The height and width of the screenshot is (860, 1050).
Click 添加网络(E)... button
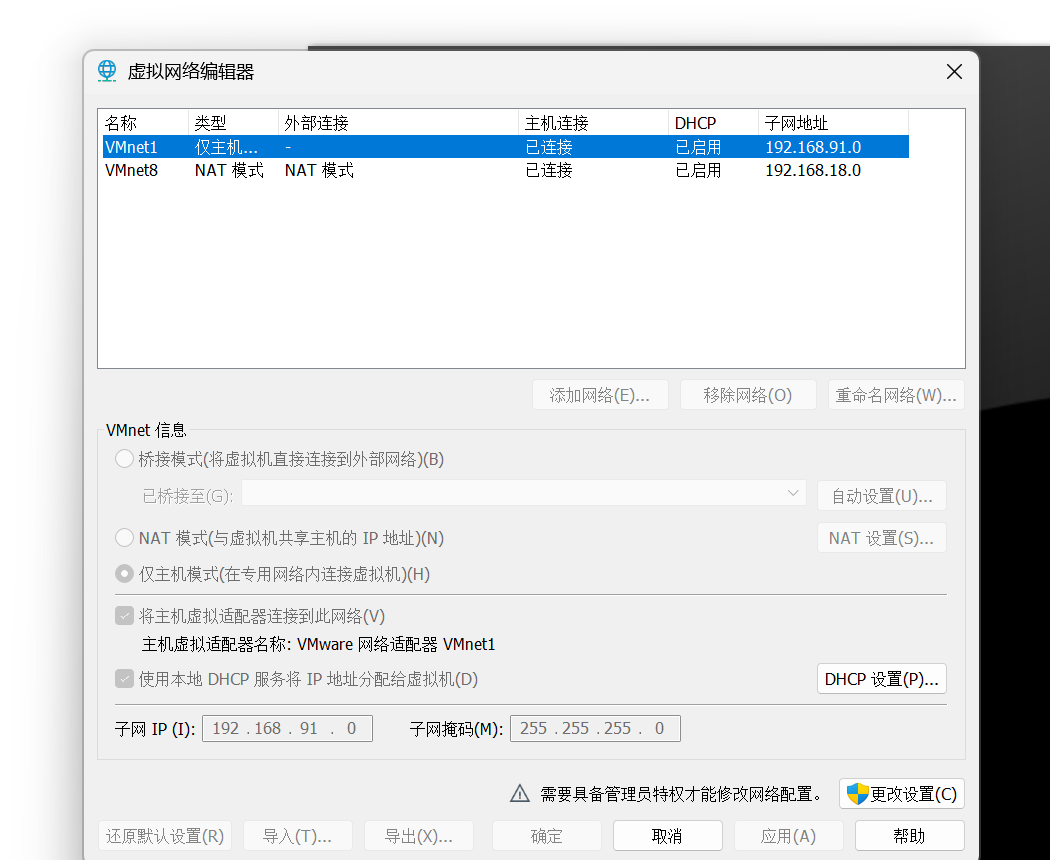[x=600, y=395]
